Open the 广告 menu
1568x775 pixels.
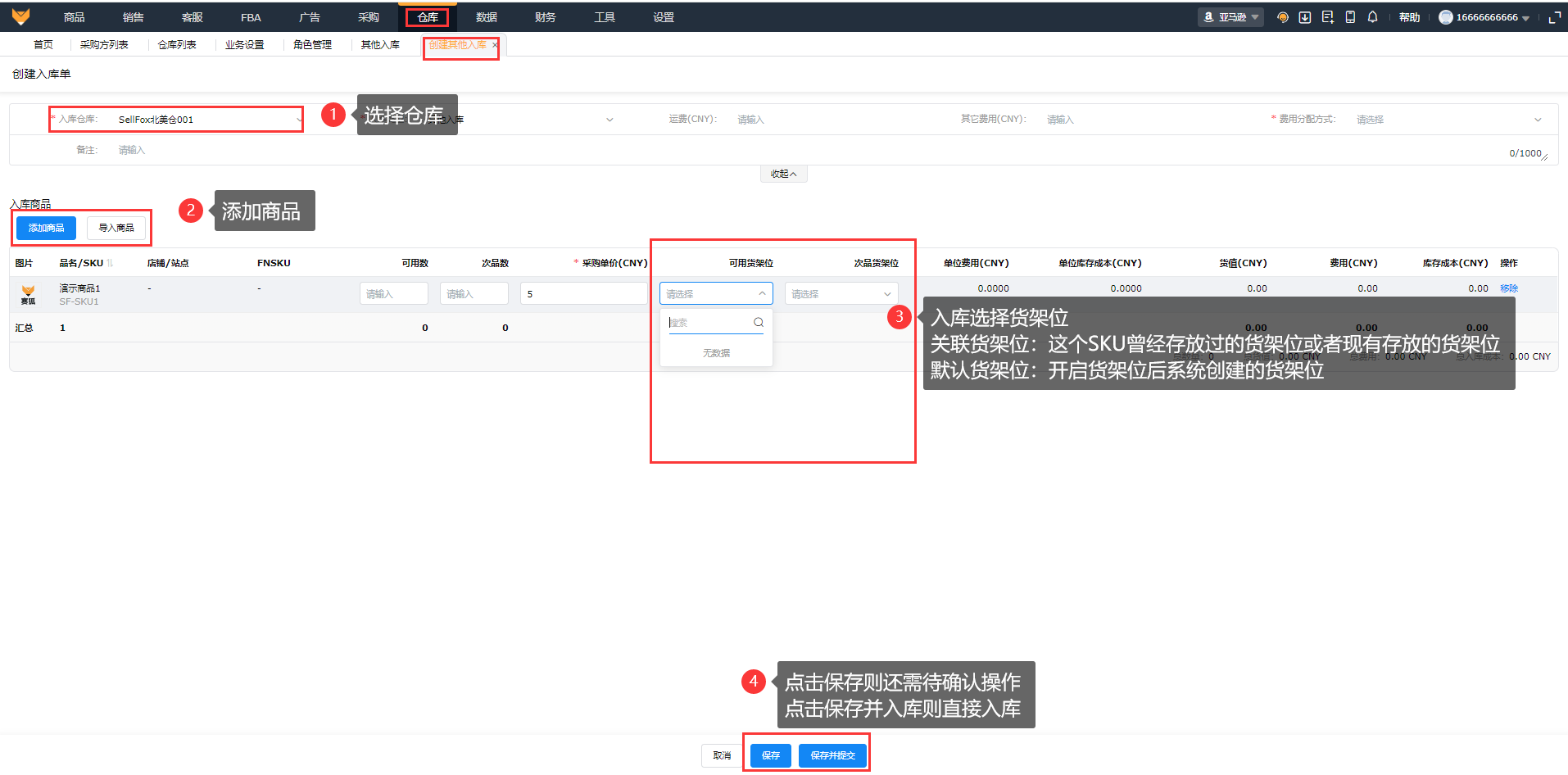pyautogui.click(x=310, y=17)
